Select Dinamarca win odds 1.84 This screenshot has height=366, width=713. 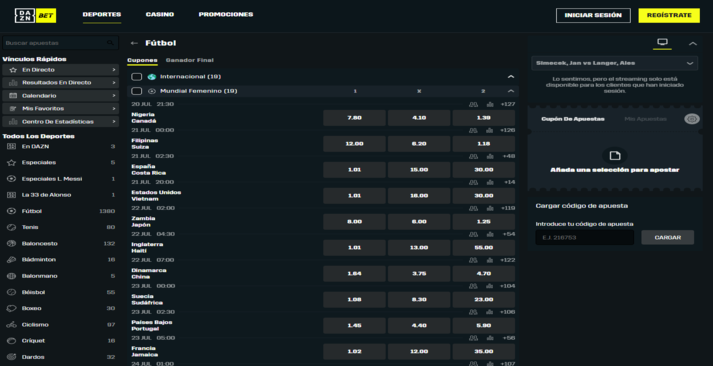tap(354, 274)
